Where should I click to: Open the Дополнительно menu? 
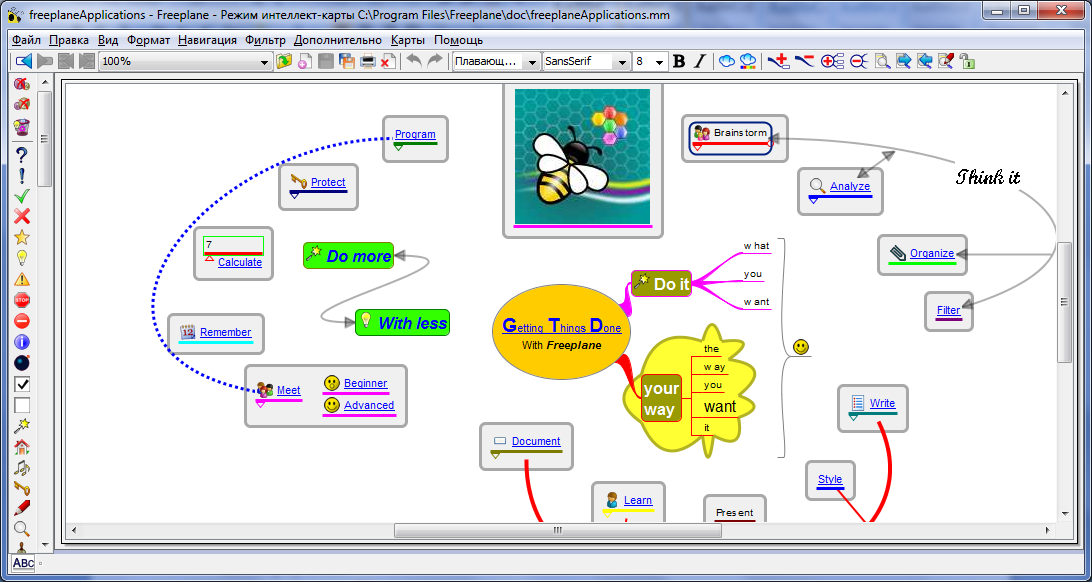coord(338,40)
